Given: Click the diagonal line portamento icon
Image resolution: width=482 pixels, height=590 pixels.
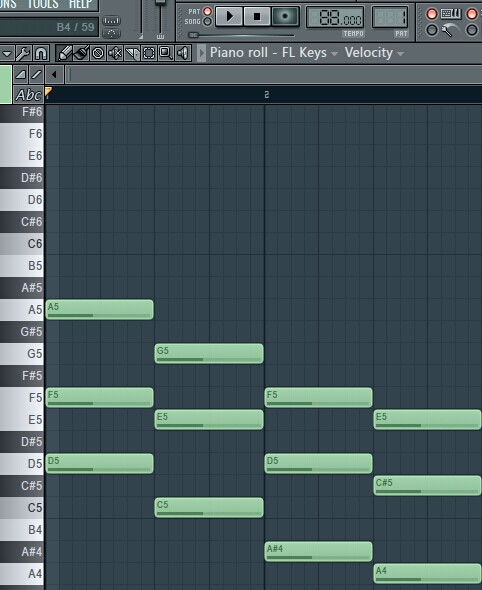Looking at the screenshot, I should pos(36,75).
